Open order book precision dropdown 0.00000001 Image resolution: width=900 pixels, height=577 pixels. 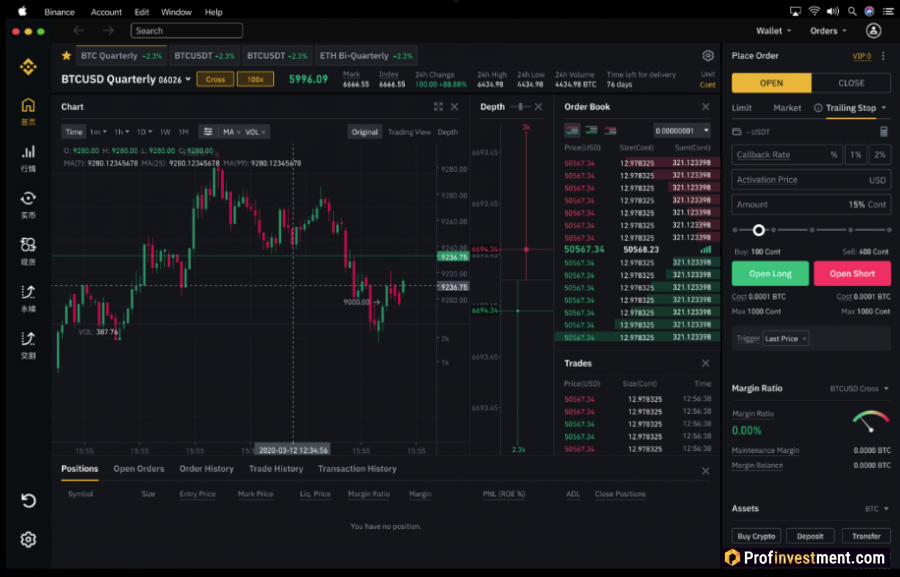tap(682, 131)
